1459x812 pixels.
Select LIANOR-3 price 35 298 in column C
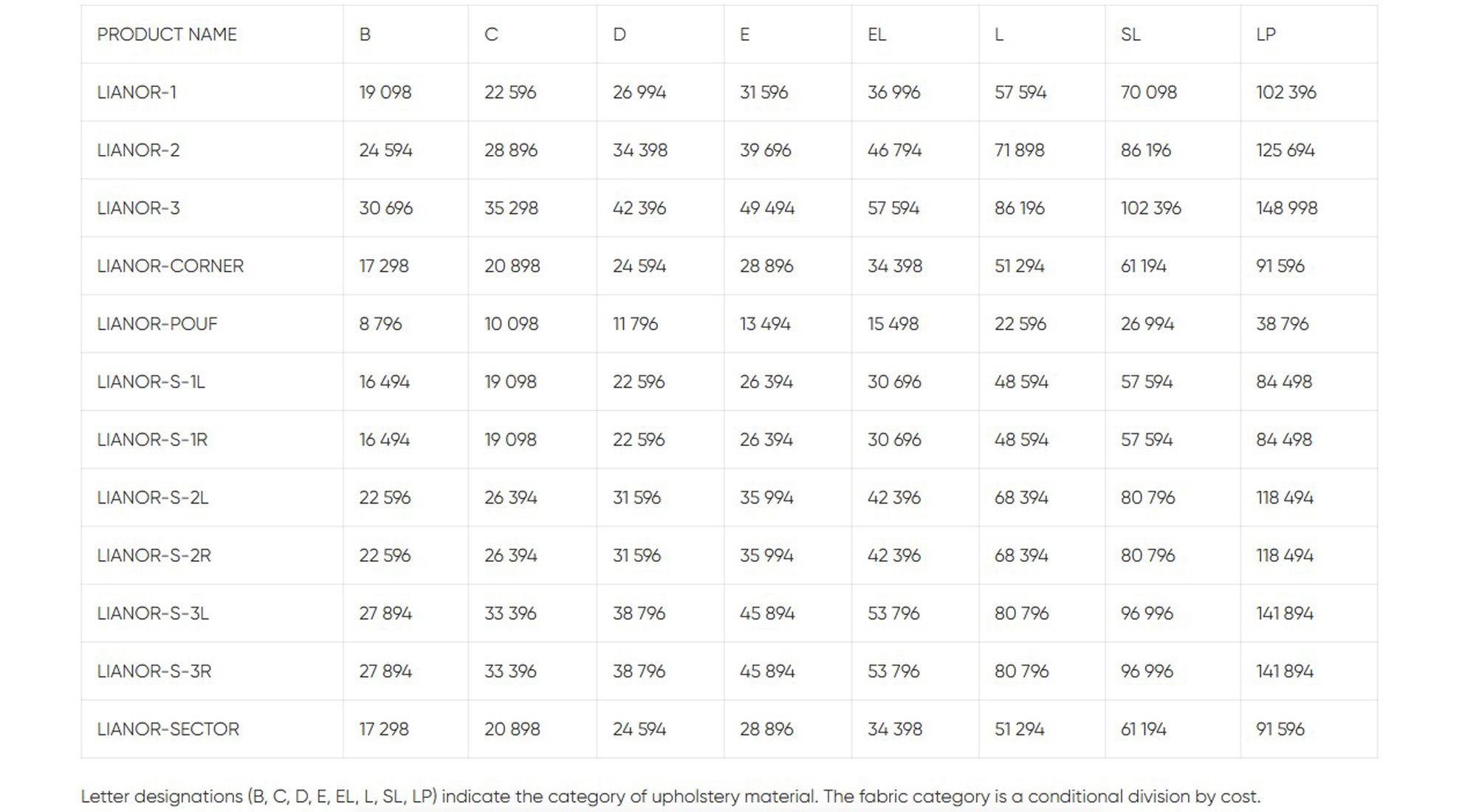pos(511,208)
